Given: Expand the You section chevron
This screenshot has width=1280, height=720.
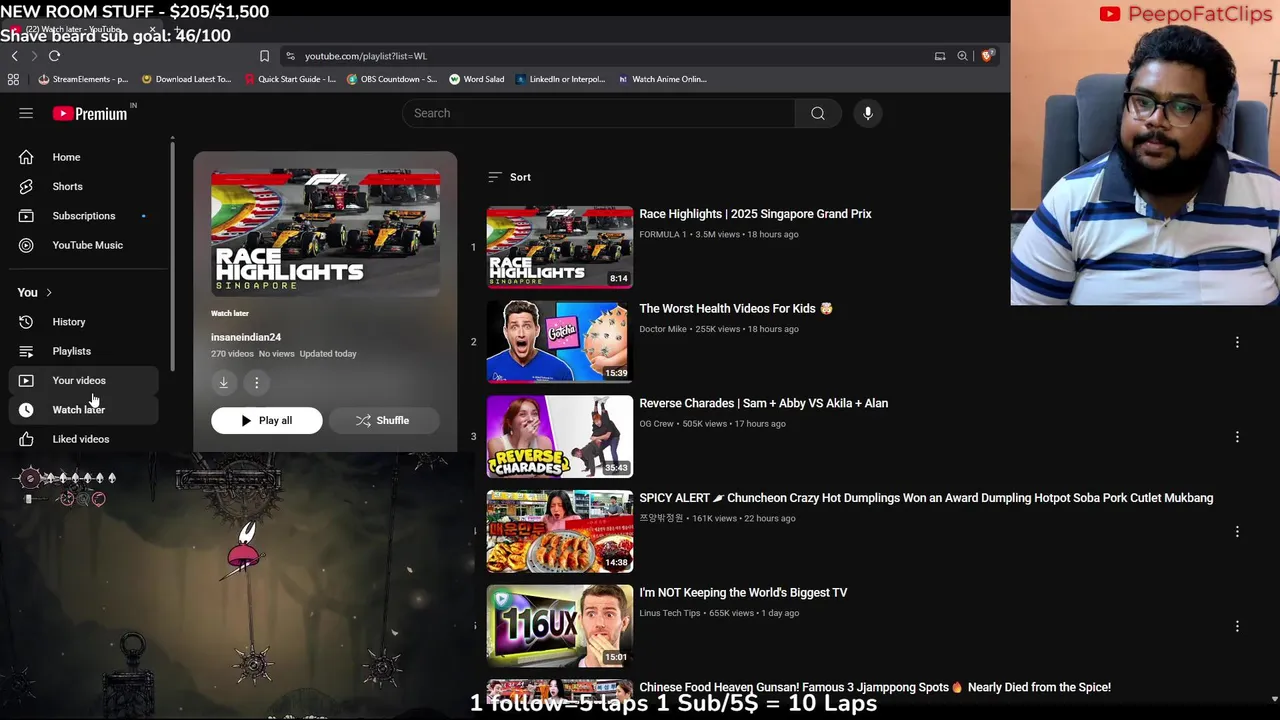Looking at the screenshot, I should [x=48, y=293].
